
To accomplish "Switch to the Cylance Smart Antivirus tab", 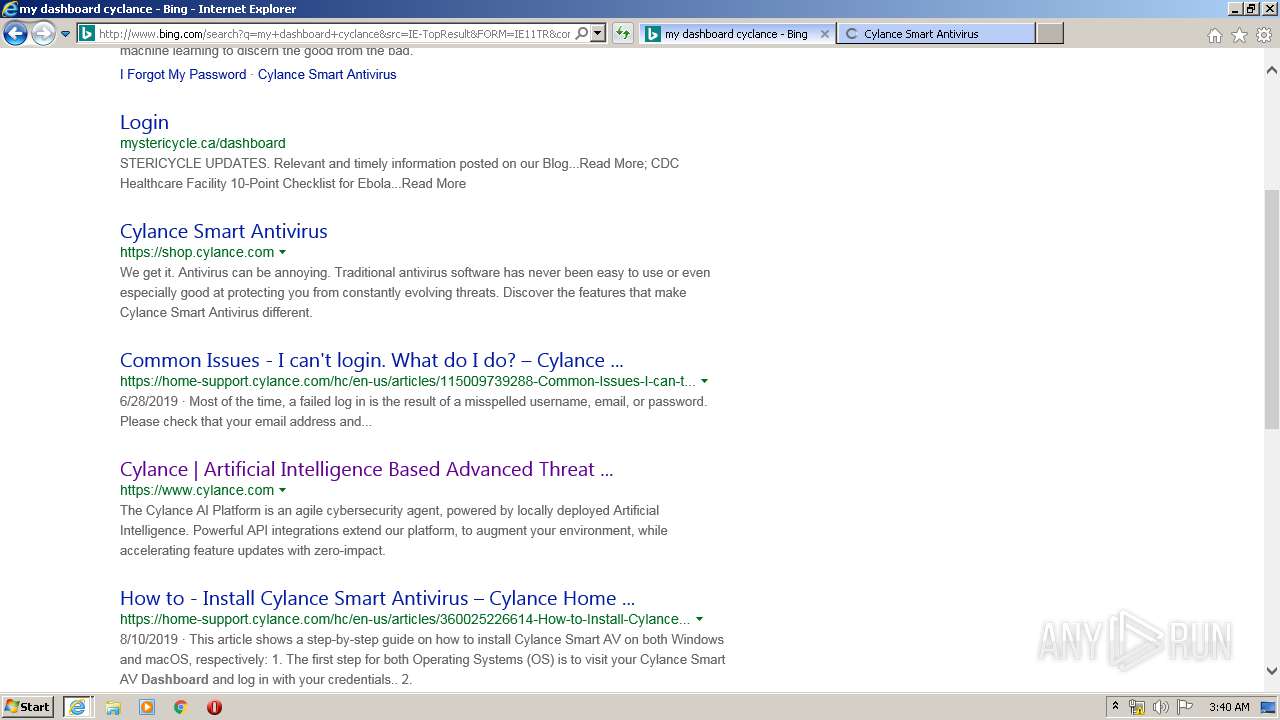I will [x=935, y=33].
